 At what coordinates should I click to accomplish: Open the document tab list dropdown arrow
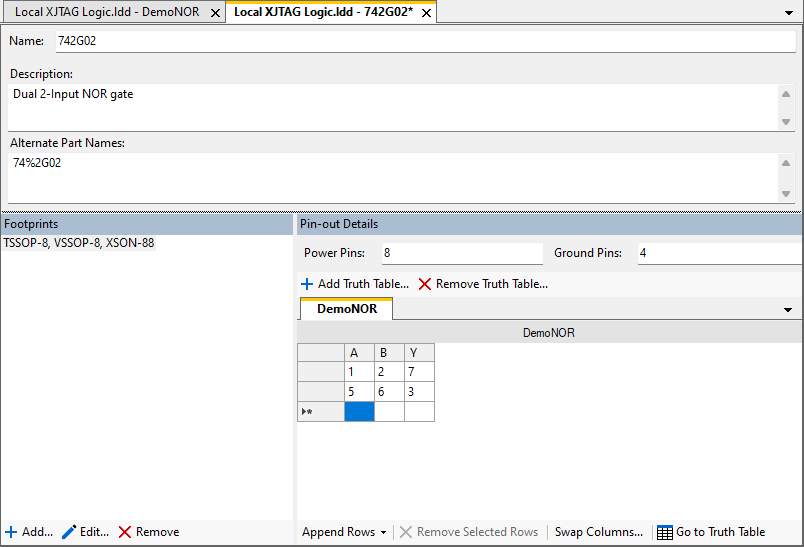point(790,13)
